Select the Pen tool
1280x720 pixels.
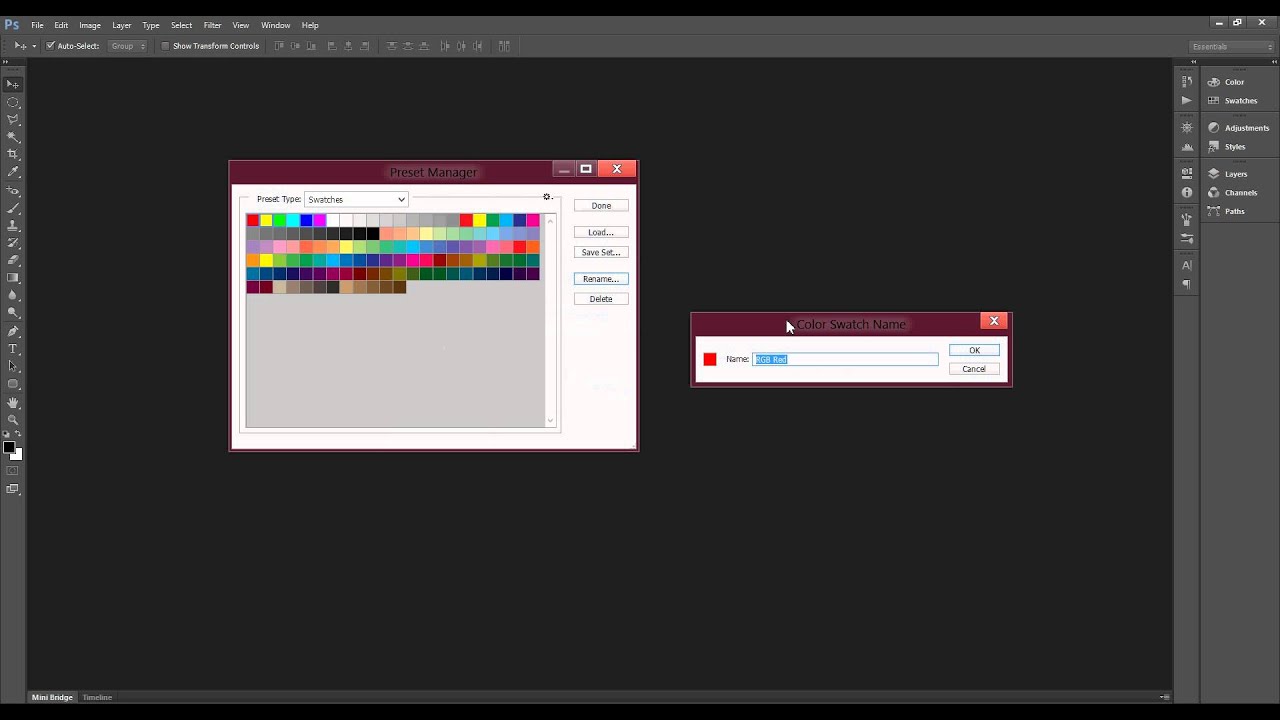tap(13, 331)
